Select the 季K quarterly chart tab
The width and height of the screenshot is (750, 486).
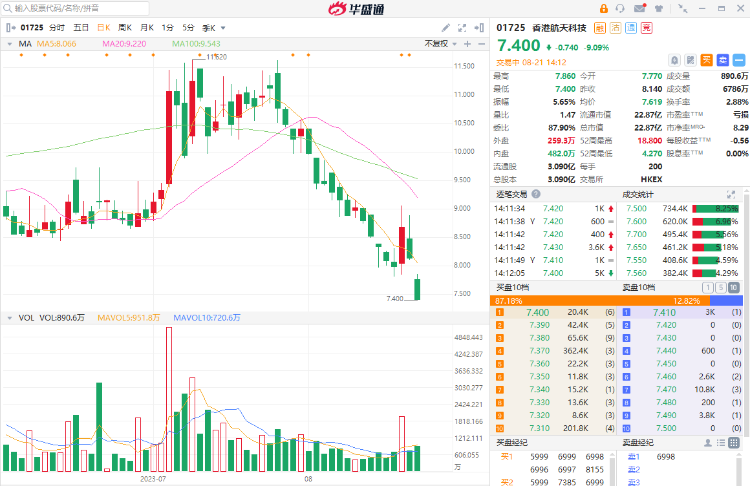209,28
